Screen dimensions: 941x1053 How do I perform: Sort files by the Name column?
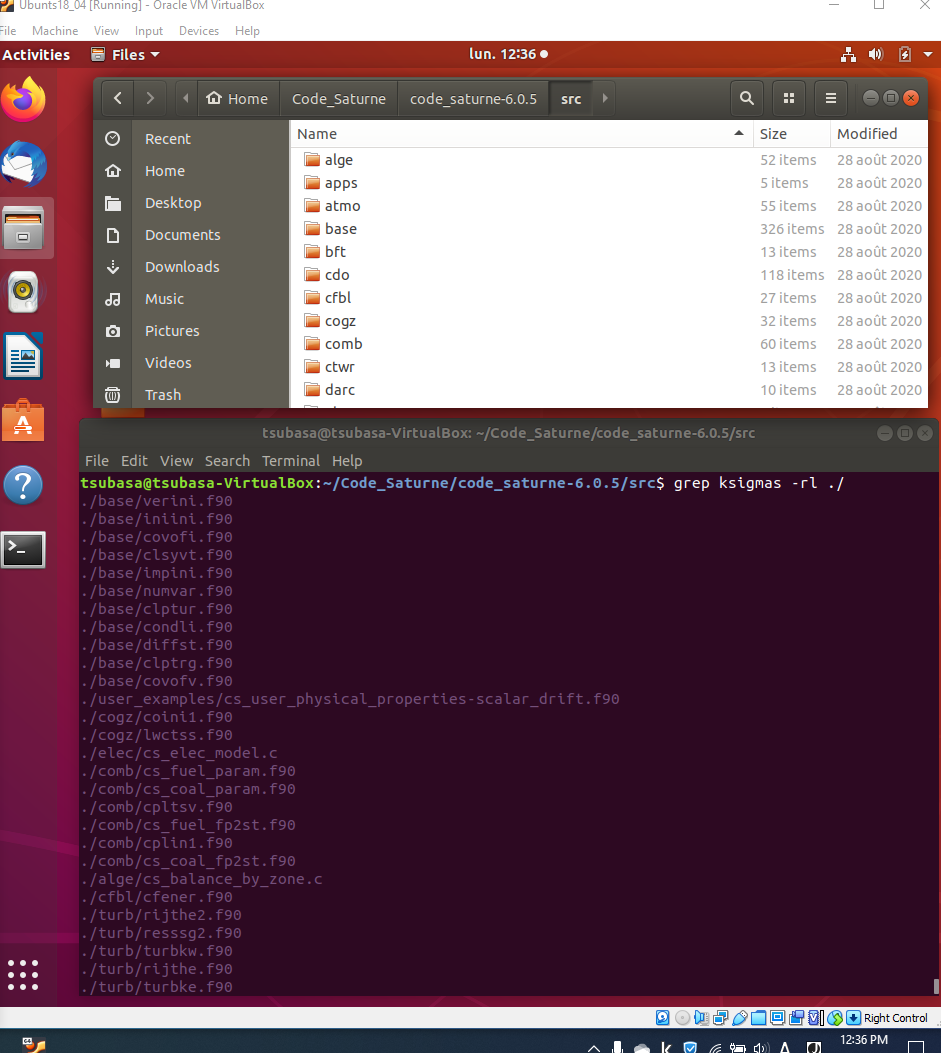tap(317, 134)
